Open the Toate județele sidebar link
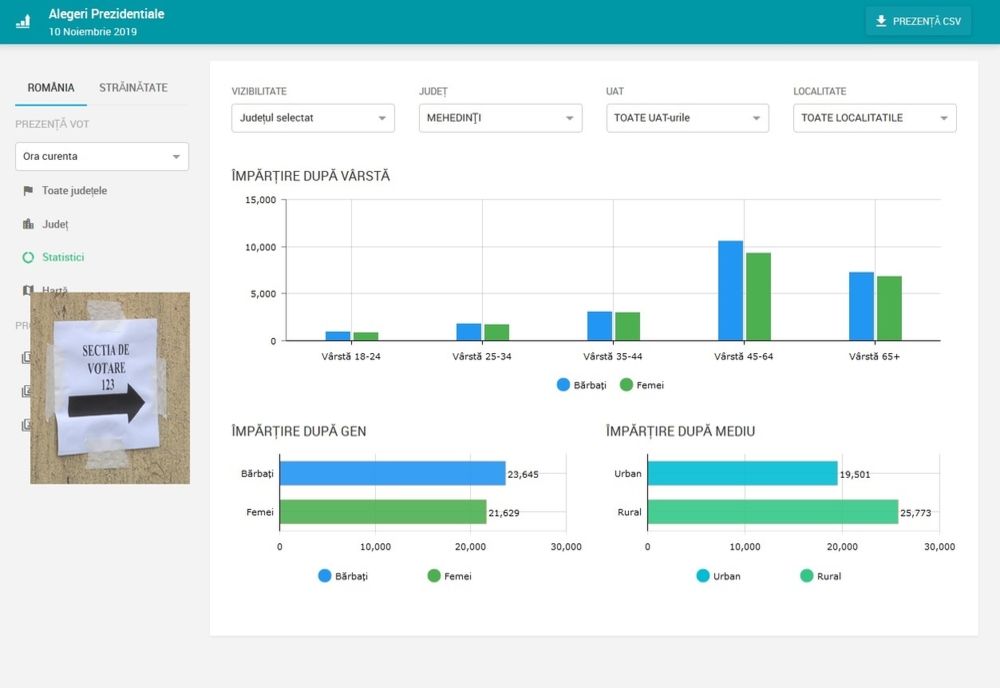Image resolution: width=1000 pixels, height=688 pixels. [74, 191]
